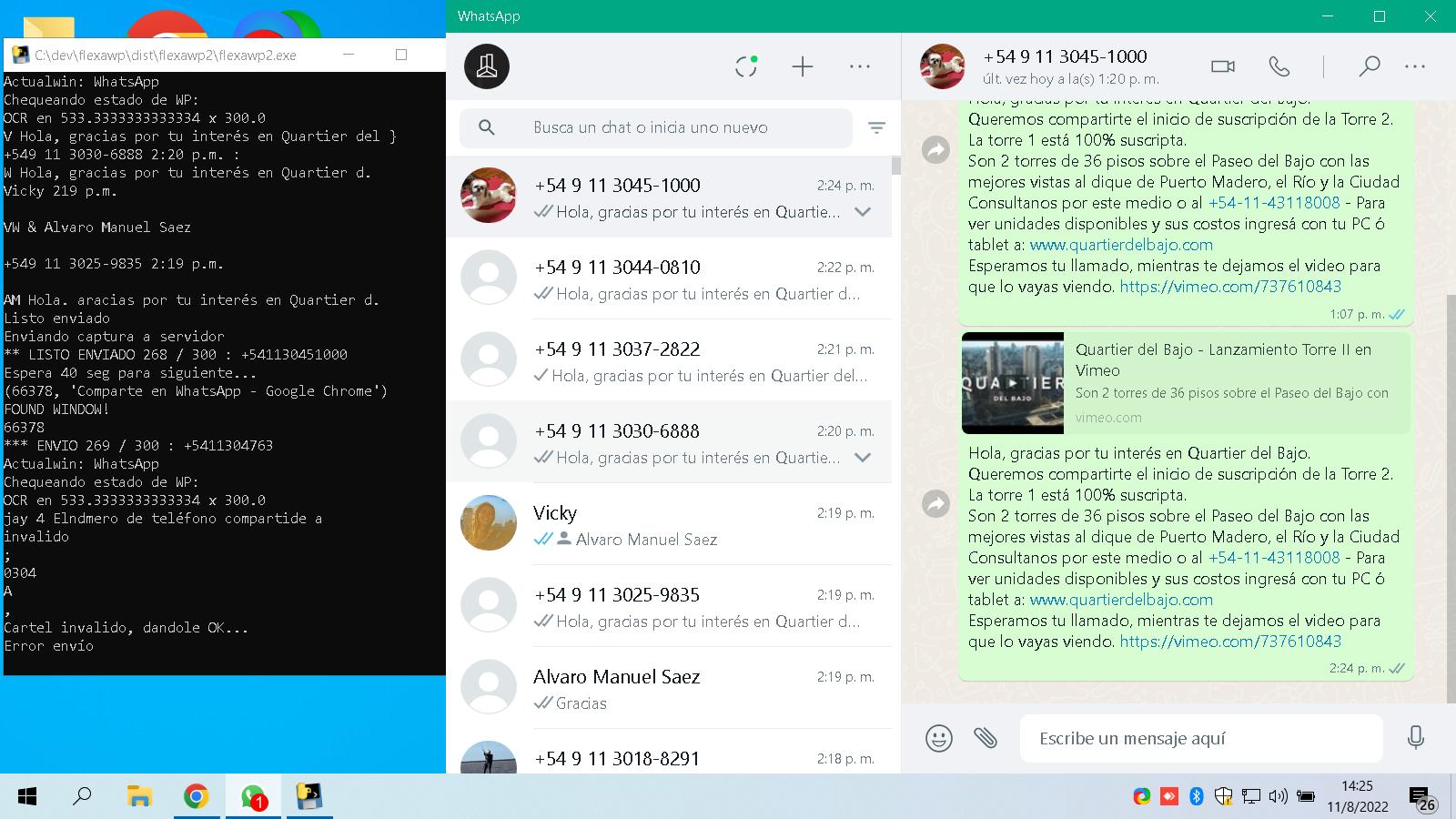Screen dimensions: 1456x819
Task: Click the chat list scrollbar thumb
Action: point(895,165)
